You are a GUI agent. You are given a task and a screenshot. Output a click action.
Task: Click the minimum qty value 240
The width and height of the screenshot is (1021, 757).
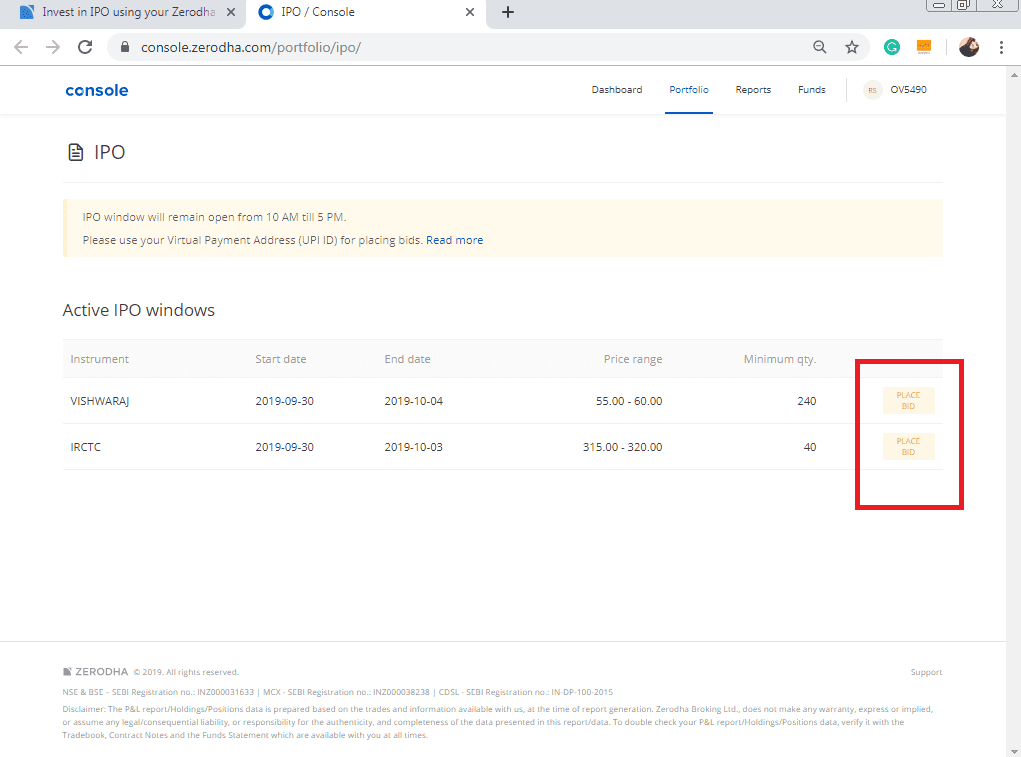(807, 401)
